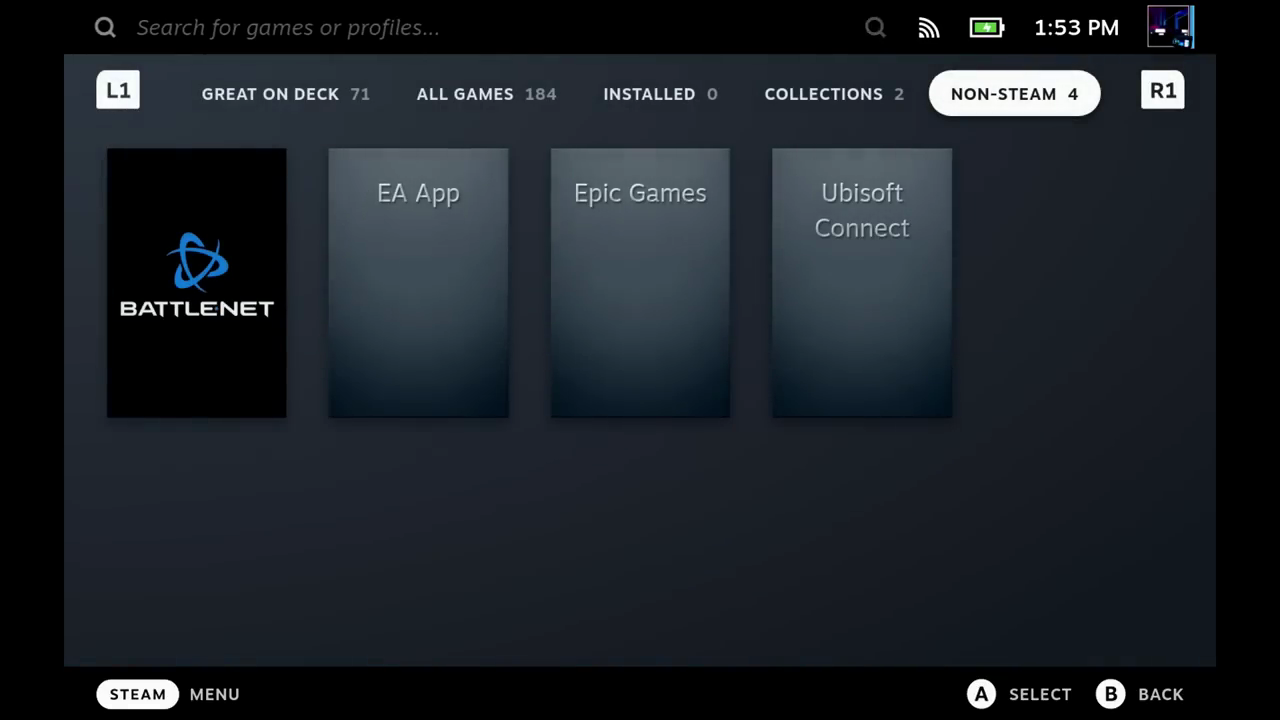Click the R1 shoulder button glyph
This screenshot has width=1280, height=720.
tap(1162, 90)
